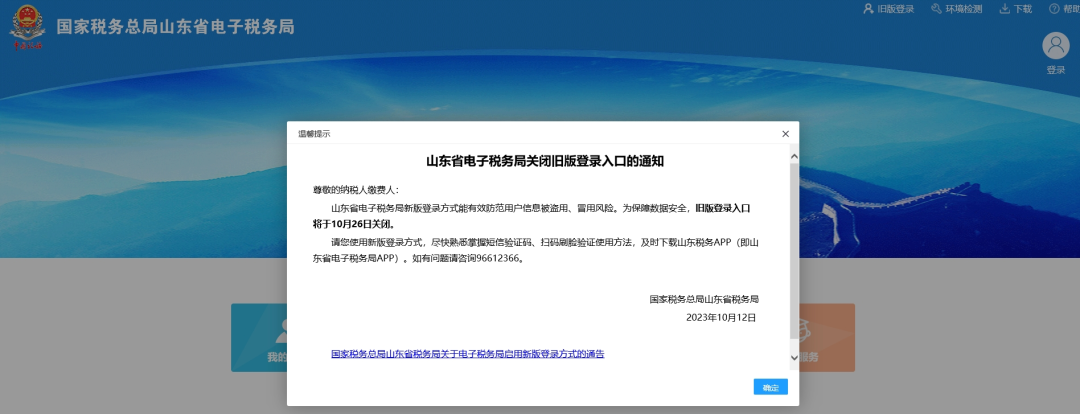Click the 温馨提示 dialog title
Image resolution: width=1080 pixels, height=414 pixels.
tap(314, 134)
